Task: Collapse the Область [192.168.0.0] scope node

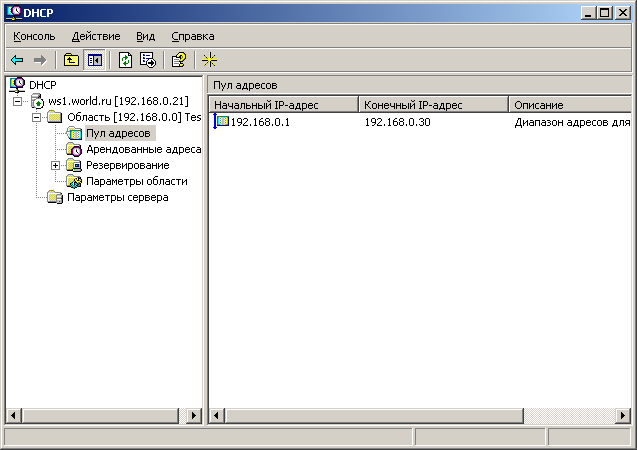Action: click(x=37, y=117)
